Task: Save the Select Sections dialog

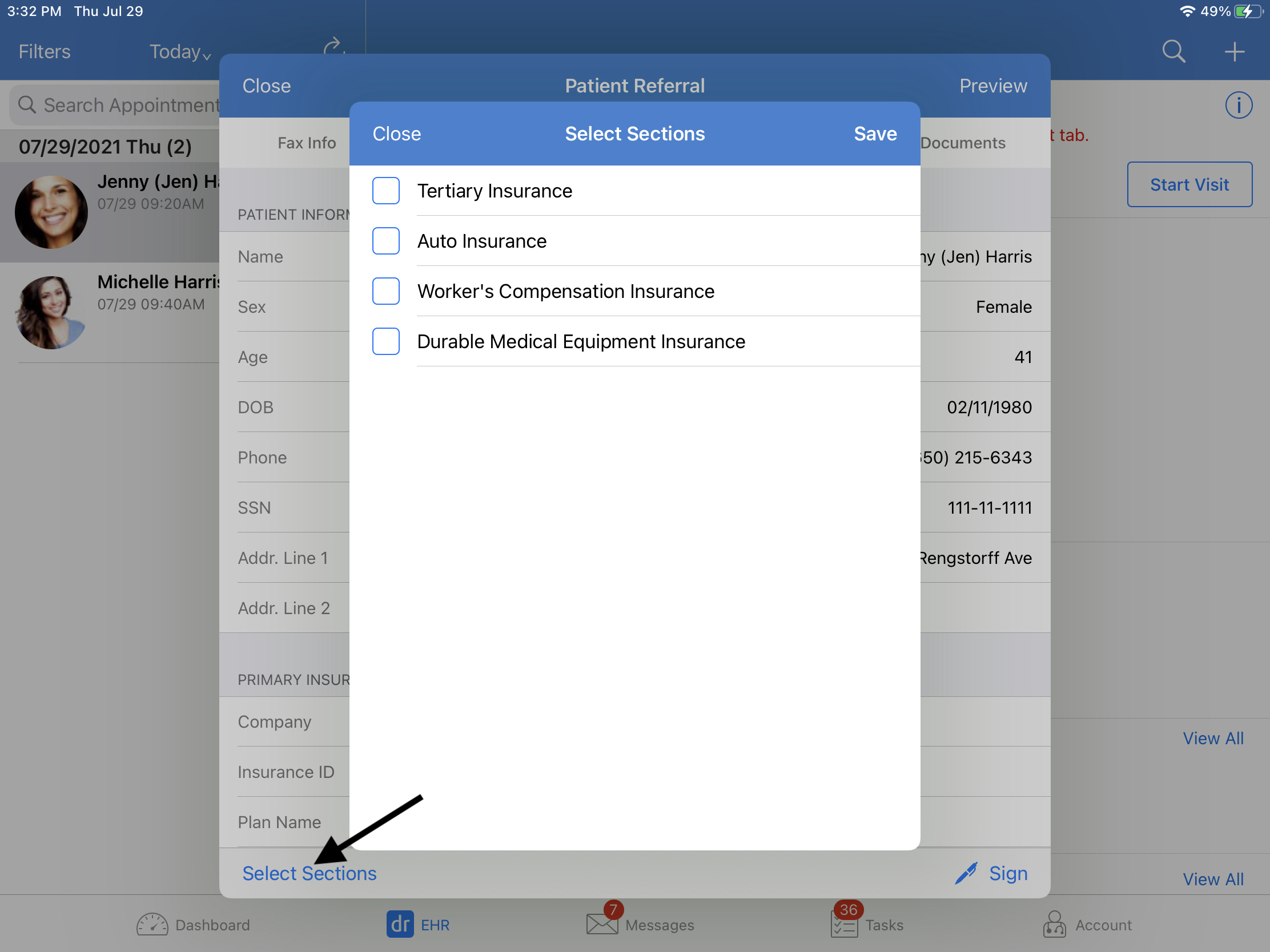Action: (875, 134)
